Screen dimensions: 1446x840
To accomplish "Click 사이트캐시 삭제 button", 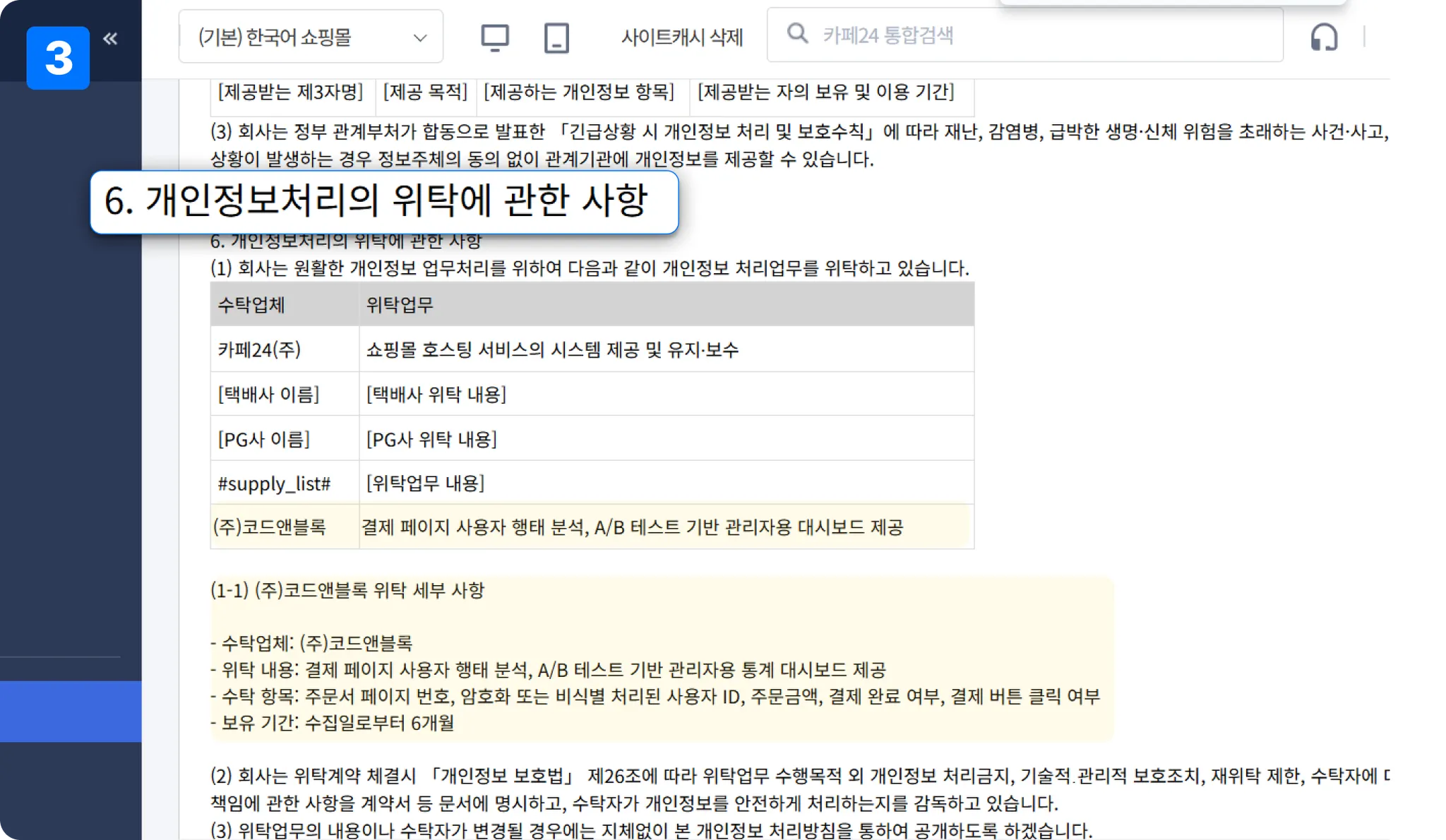I will (681, 37).
